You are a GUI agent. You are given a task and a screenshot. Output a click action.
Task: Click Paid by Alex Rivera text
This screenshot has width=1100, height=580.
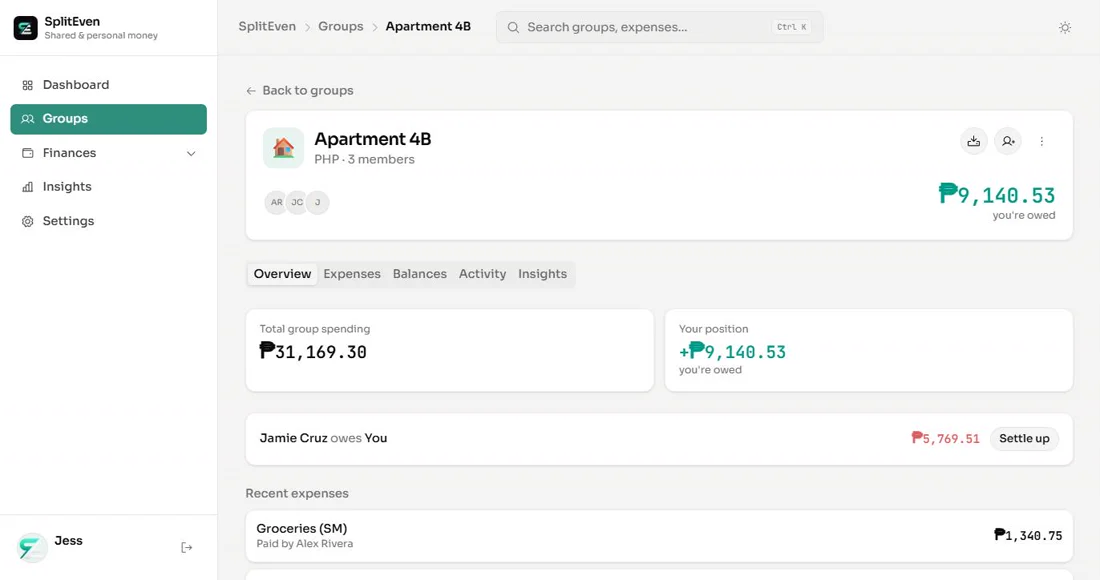304,544
